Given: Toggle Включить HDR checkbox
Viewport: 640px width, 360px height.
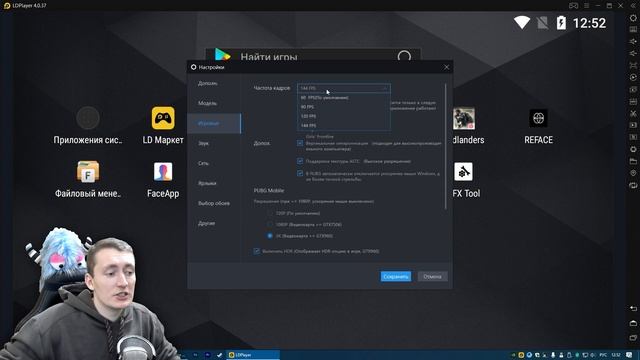Looking at the screenshot, I should coord(256,251).
